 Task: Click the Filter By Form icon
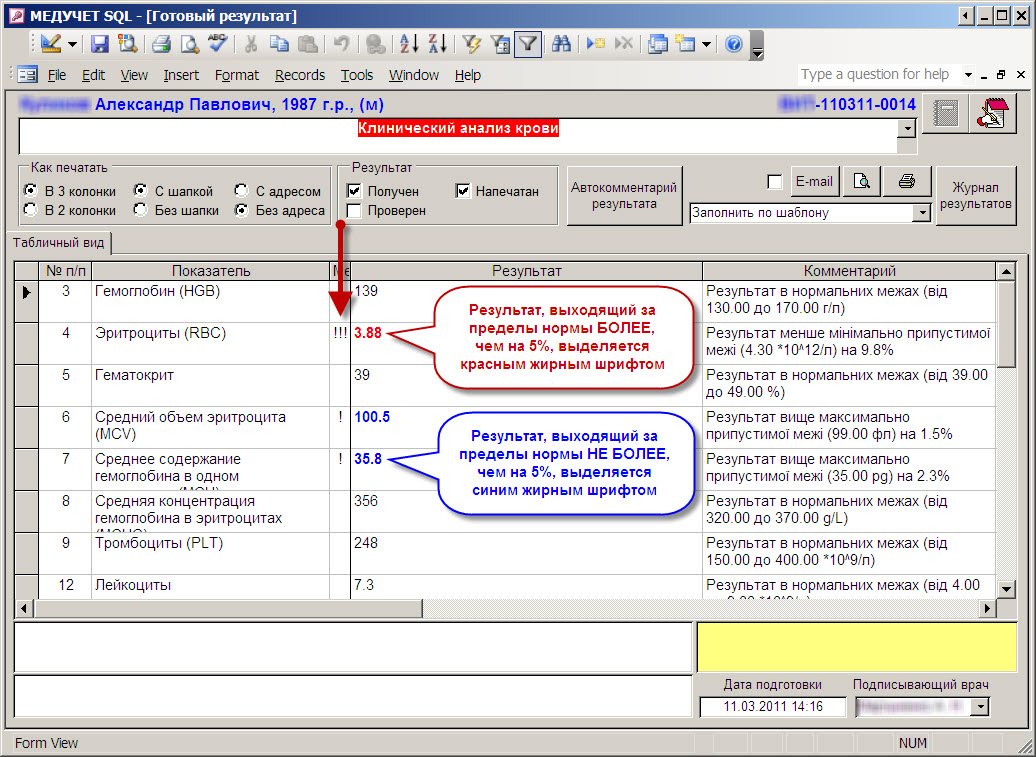click(500, 44)
